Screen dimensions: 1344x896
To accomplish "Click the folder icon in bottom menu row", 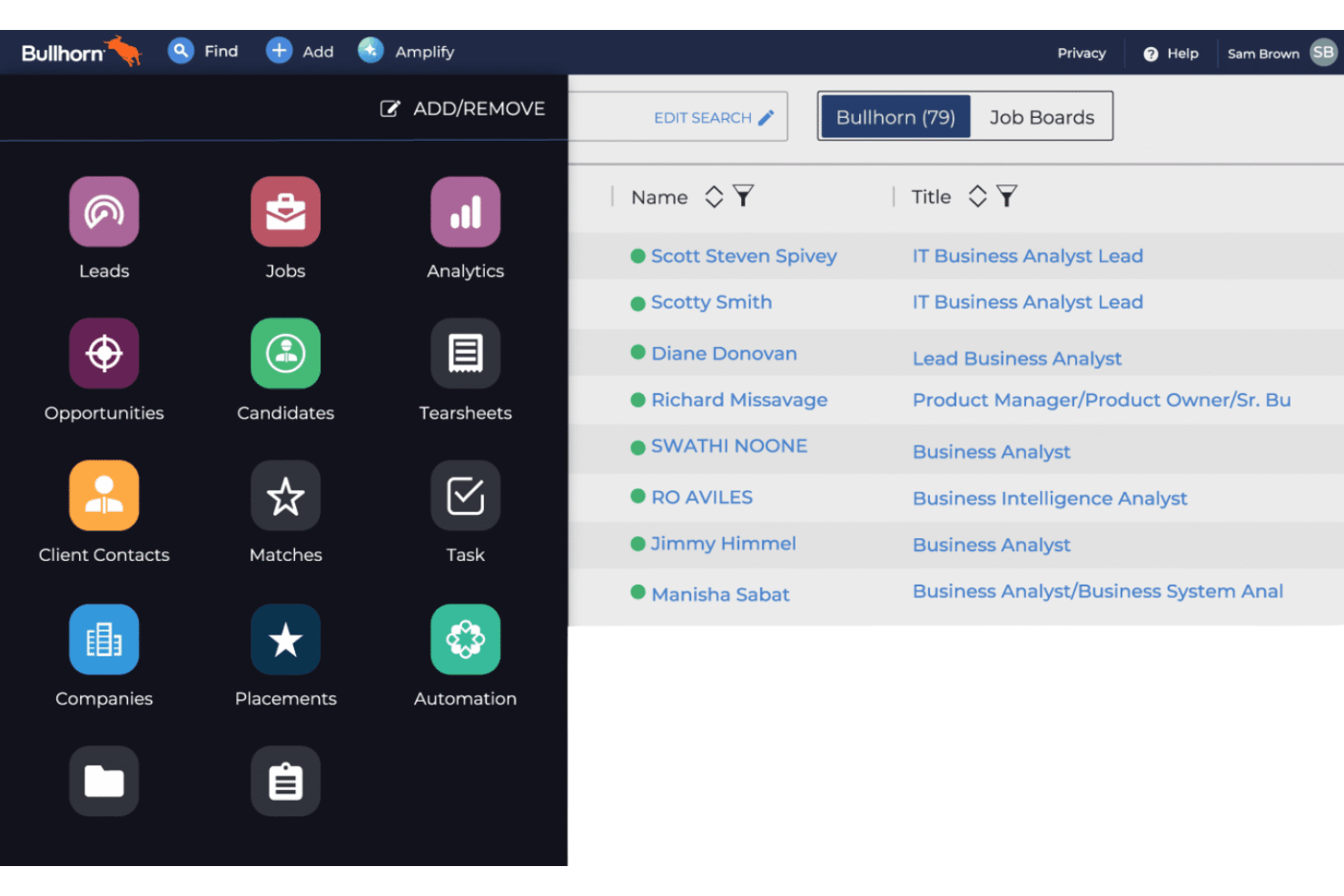I will [104, 781].
